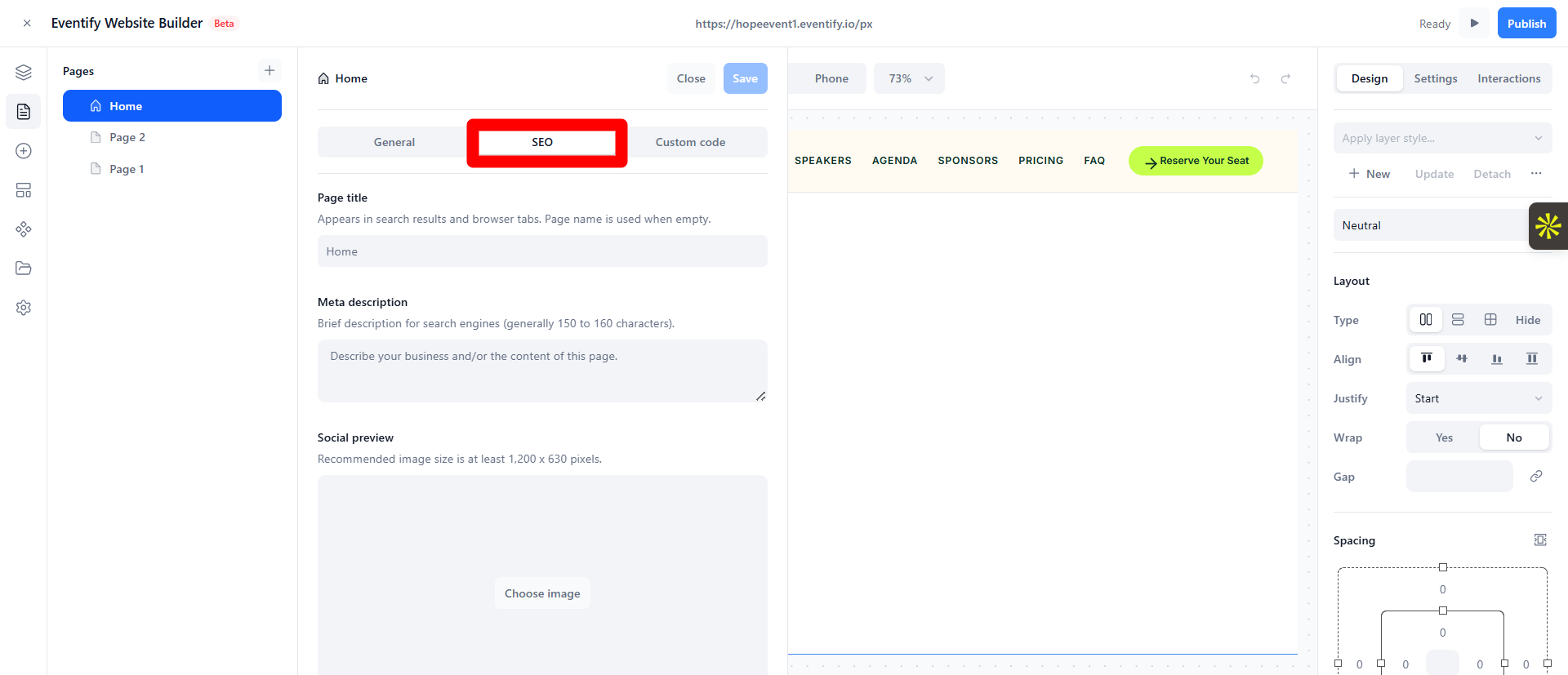Set layout type to grid

tap(1490, 320)
